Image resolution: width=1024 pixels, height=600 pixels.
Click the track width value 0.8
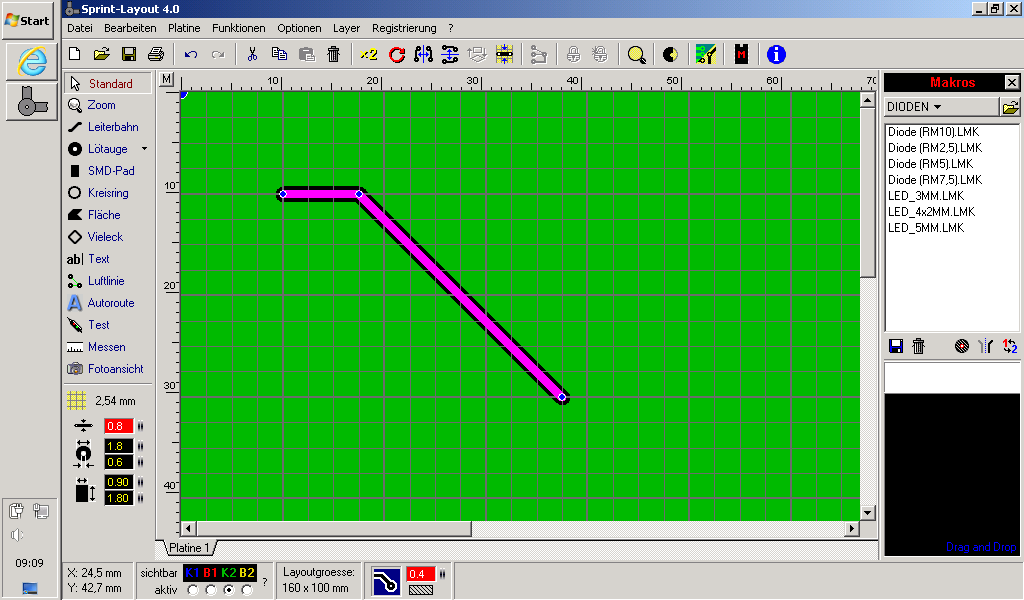click(x=118, y=426)
